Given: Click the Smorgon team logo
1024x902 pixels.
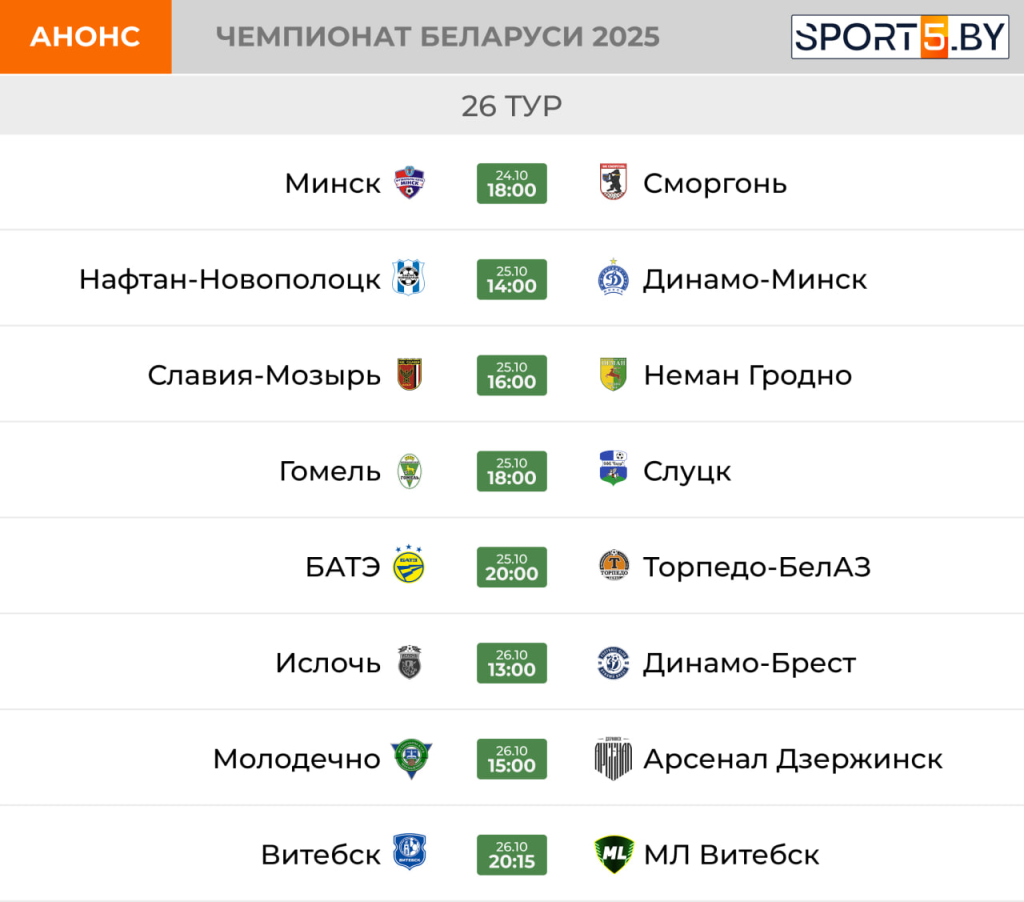Looking at the screenshot, I should (x=613, y=183).
